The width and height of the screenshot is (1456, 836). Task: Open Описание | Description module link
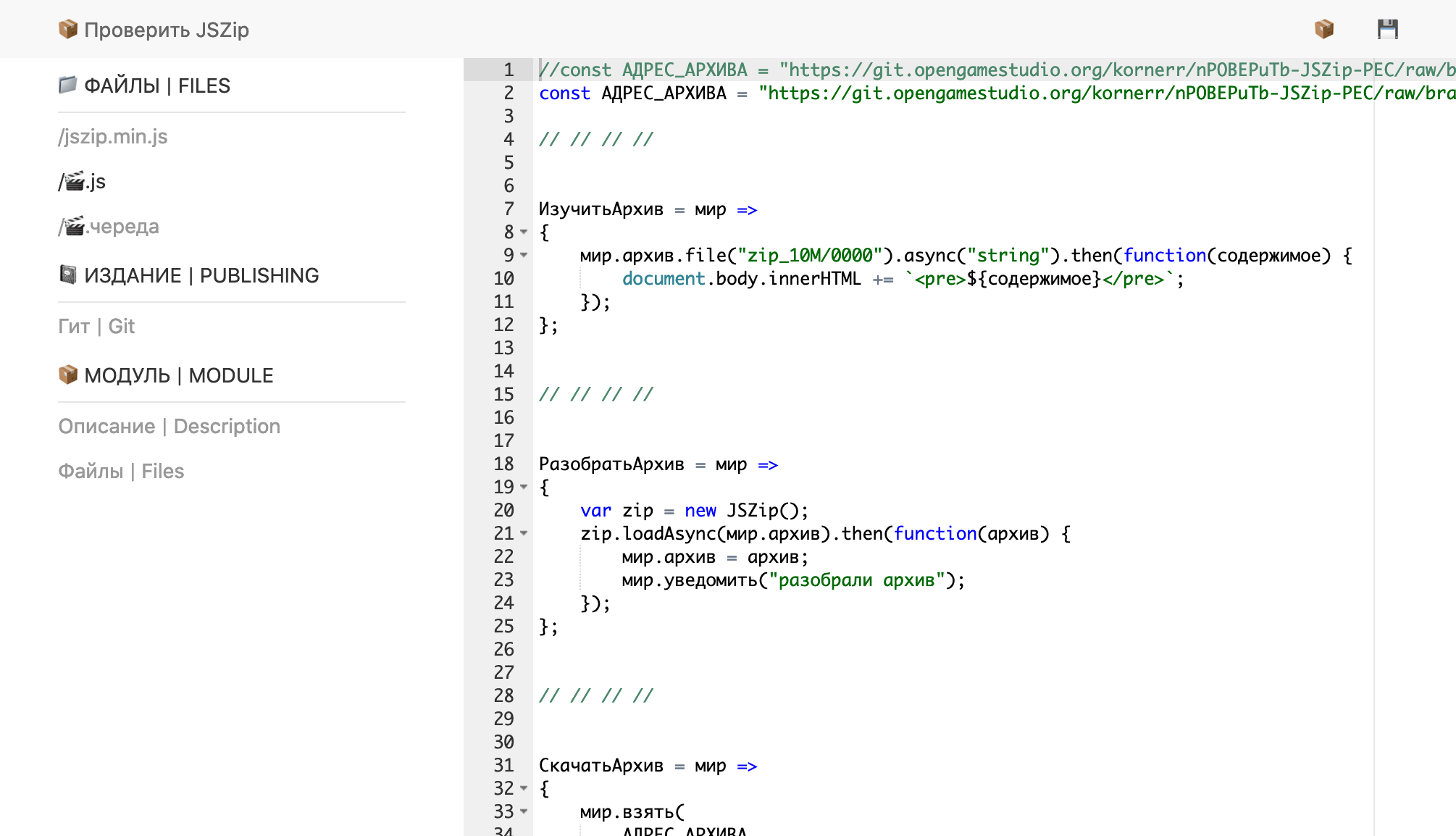pos(169,426)
